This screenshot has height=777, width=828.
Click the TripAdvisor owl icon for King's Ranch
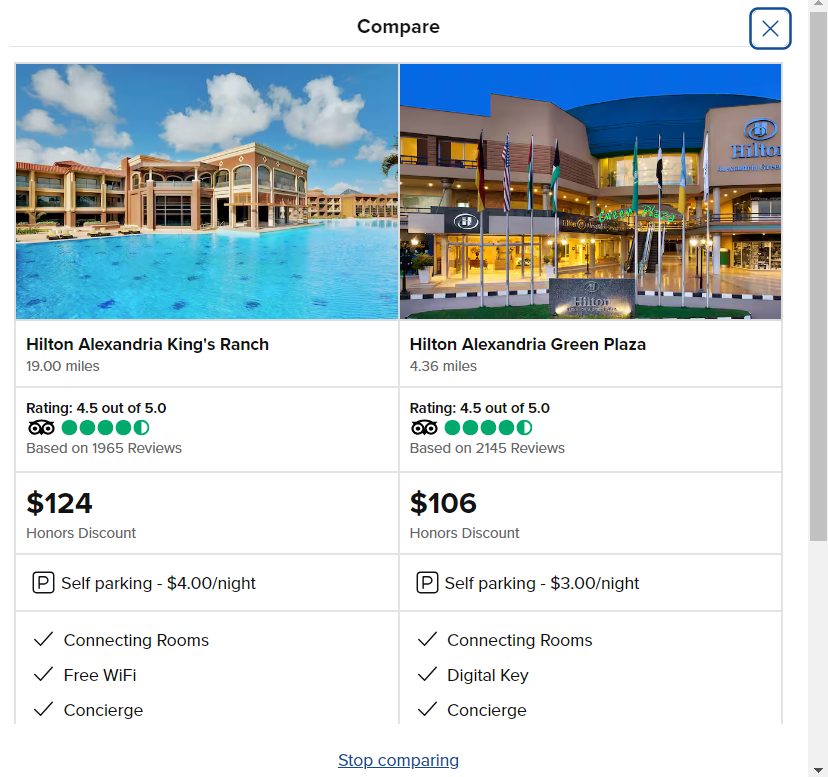tap(41, 427)
